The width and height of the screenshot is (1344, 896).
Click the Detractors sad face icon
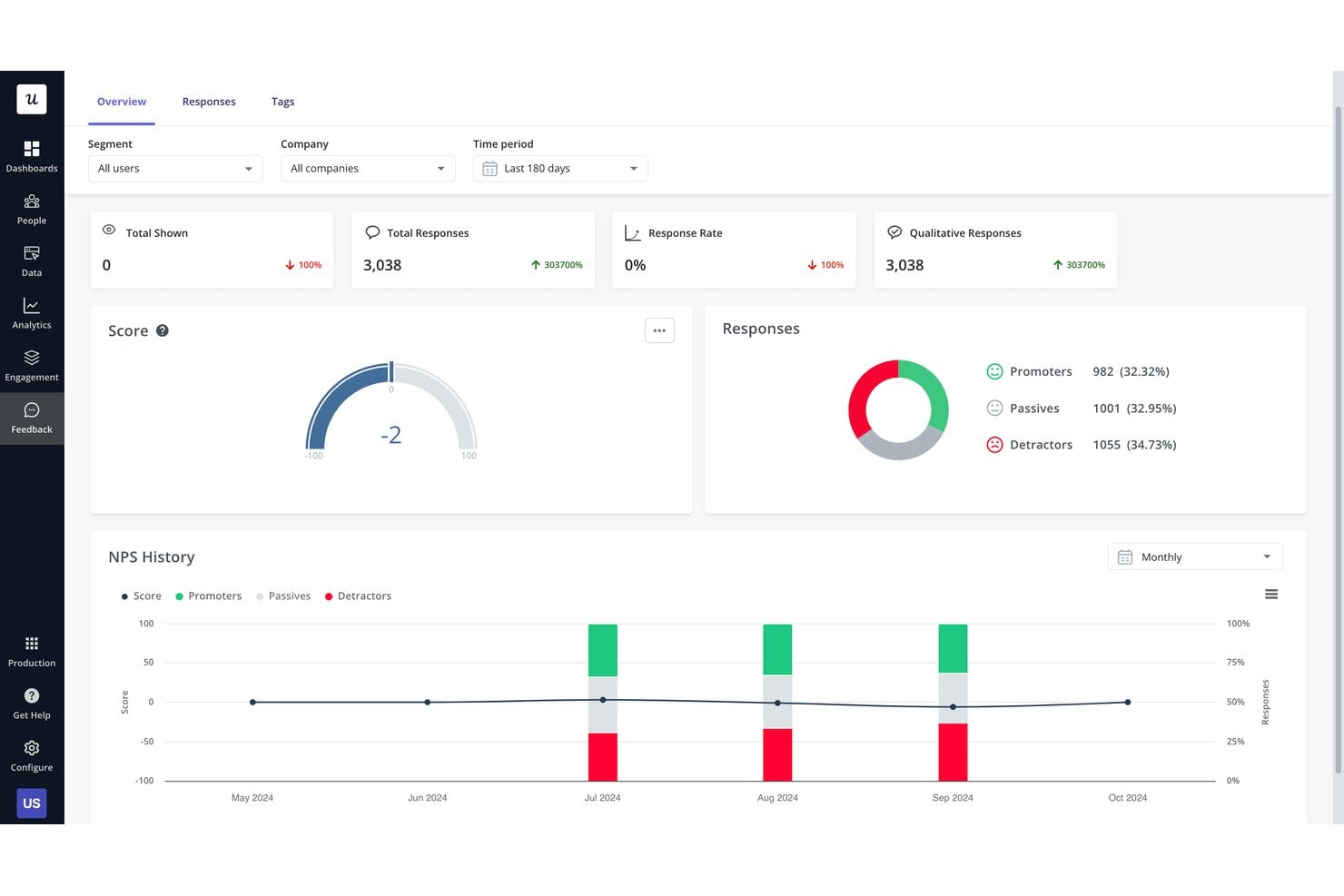click(x=994, y=445)
